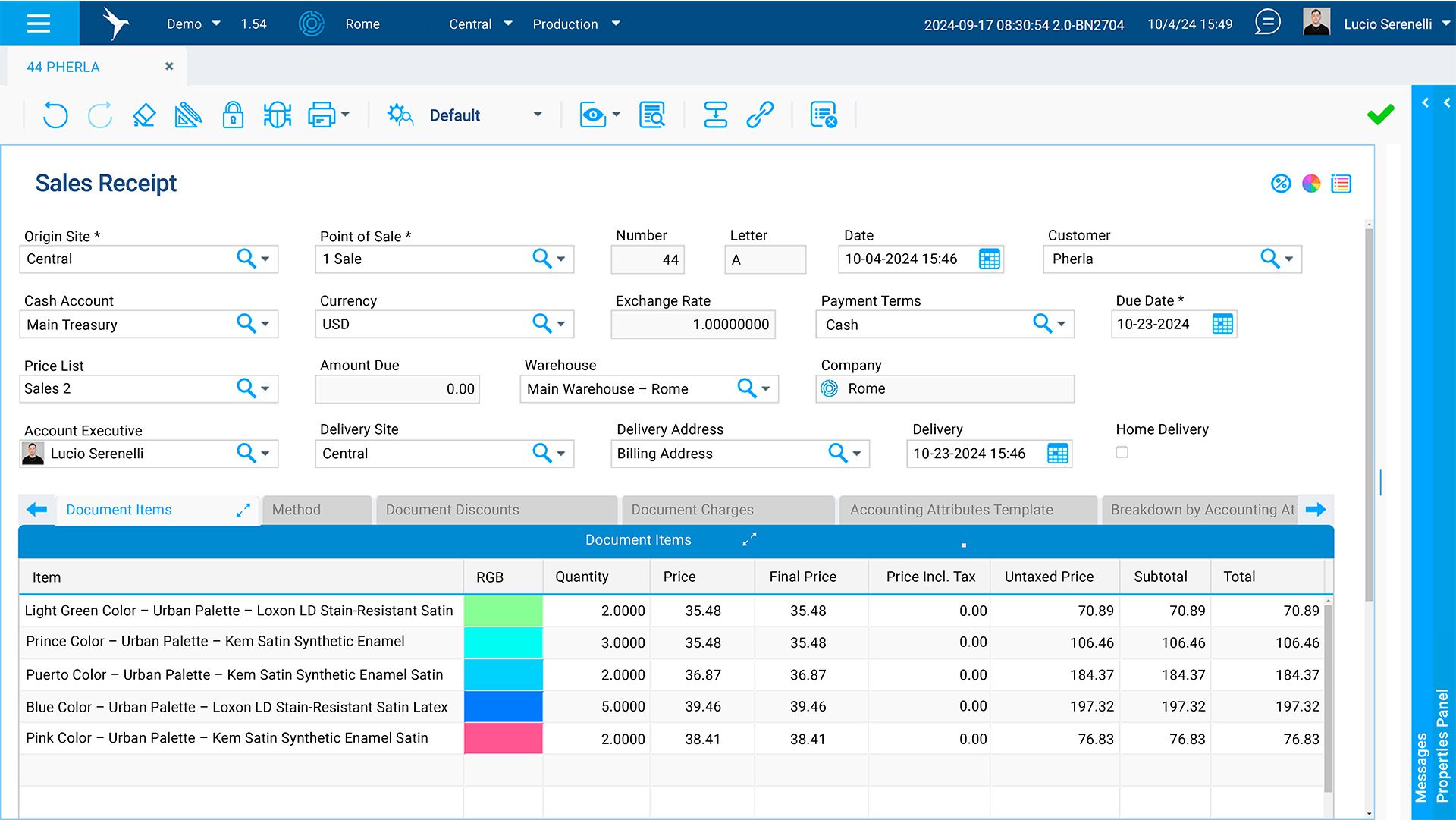Toggle the Home Delivery checkbox
The height and width of the screenshot is (820, 1456).
pos(1122,453)
